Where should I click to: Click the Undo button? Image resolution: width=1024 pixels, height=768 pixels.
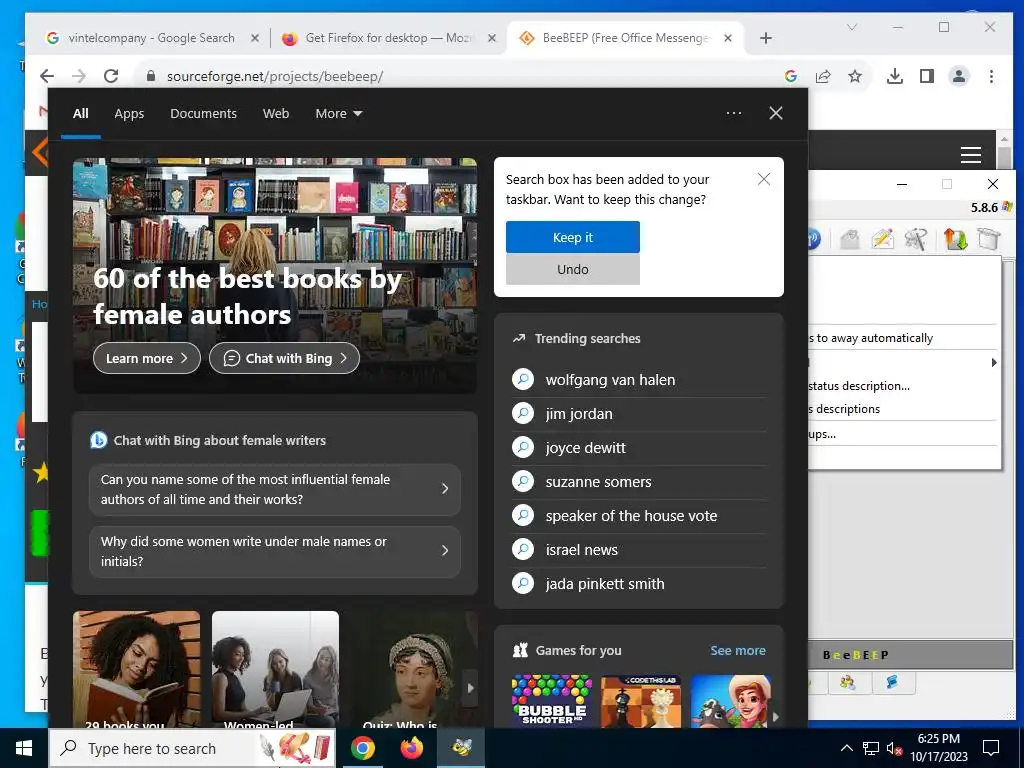tap(573, 269)
